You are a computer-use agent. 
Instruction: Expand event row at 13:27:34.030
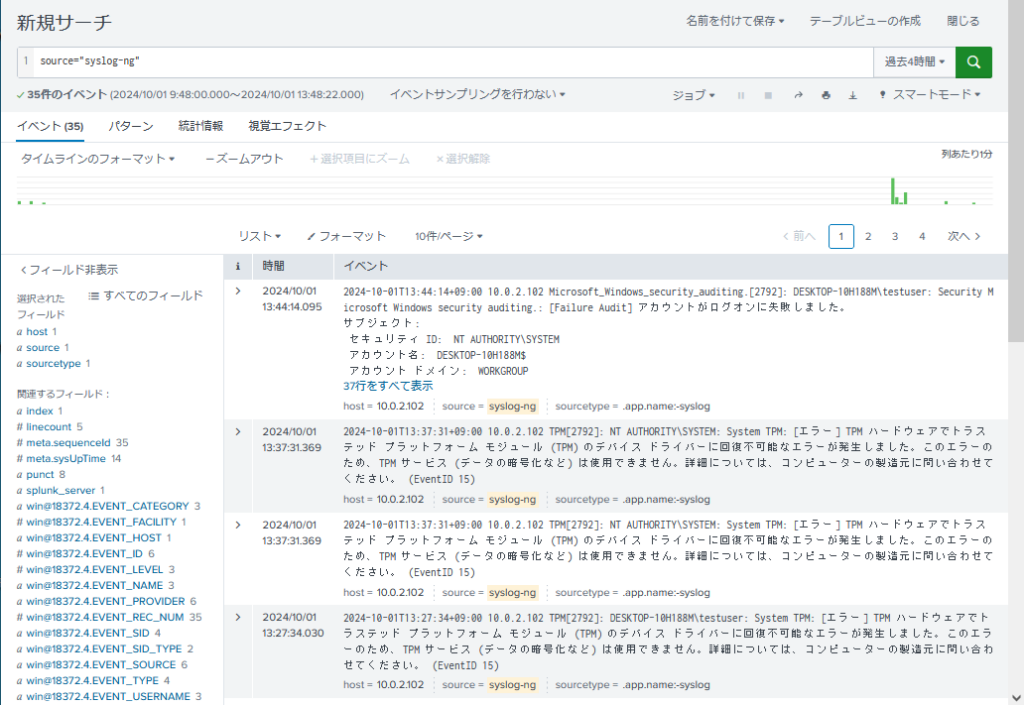click(238, 617)
